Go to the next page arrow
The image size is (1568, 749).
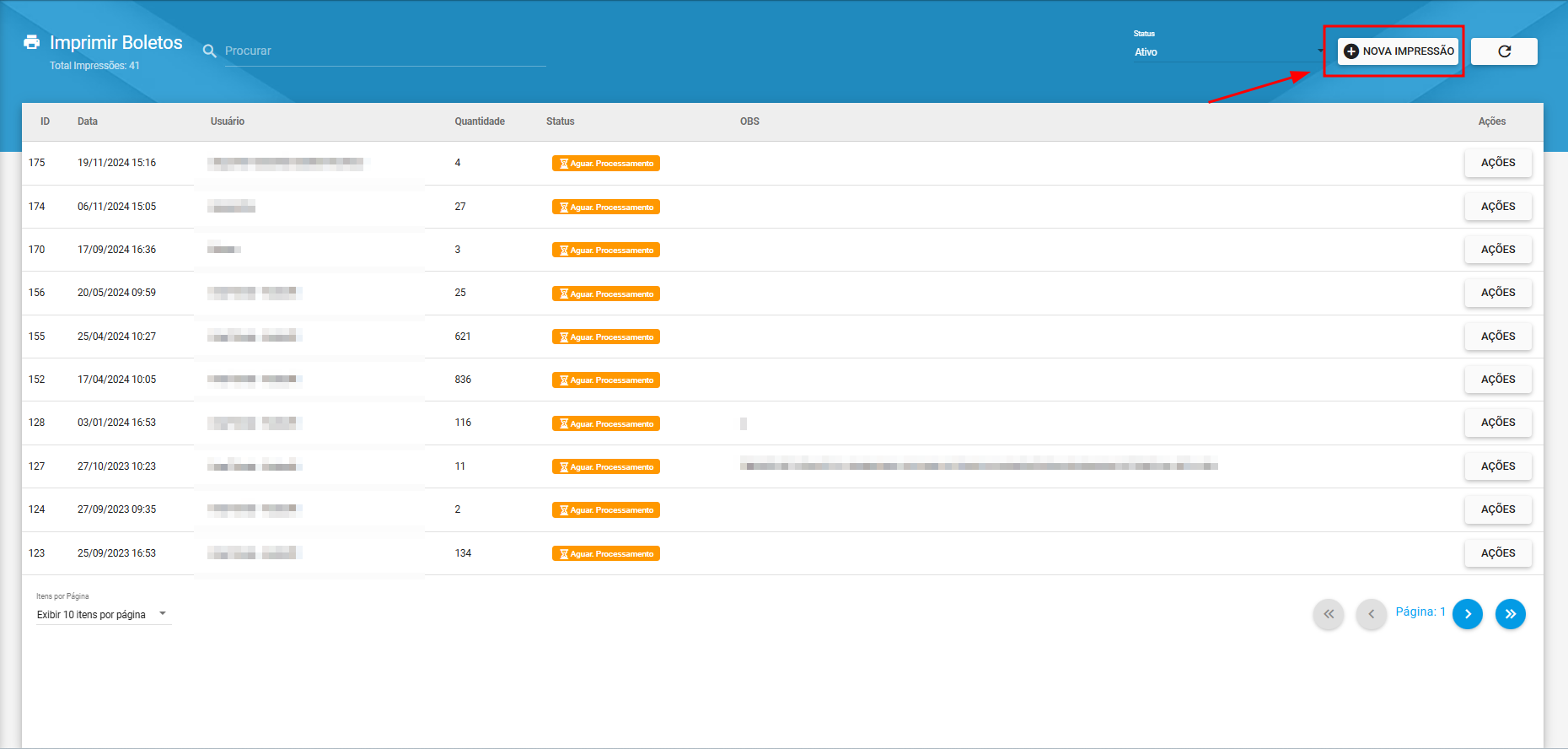[1468, 614]
